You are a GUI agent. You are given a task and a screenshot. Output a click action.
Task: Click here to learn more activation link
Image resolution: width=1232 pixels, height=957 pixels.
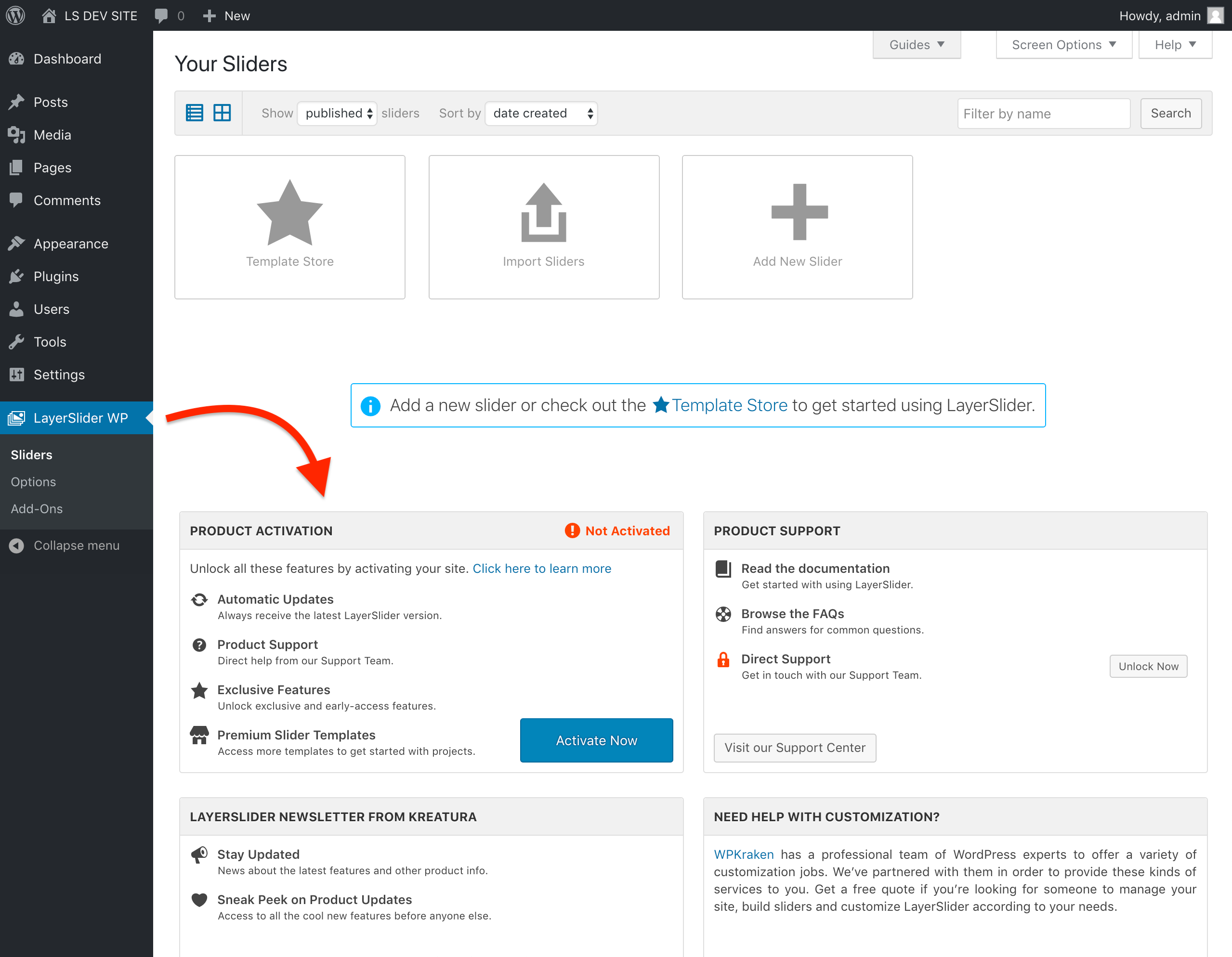point(542,569)
